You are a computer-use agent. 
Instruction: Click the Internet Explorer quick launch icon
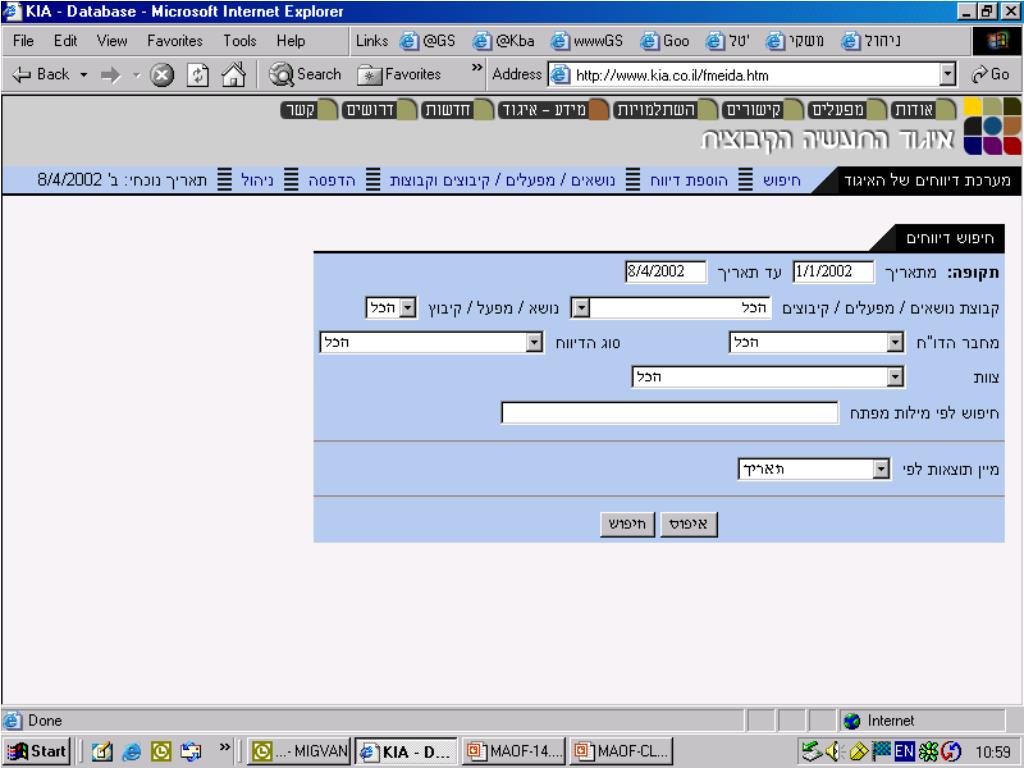coord(131,752)
